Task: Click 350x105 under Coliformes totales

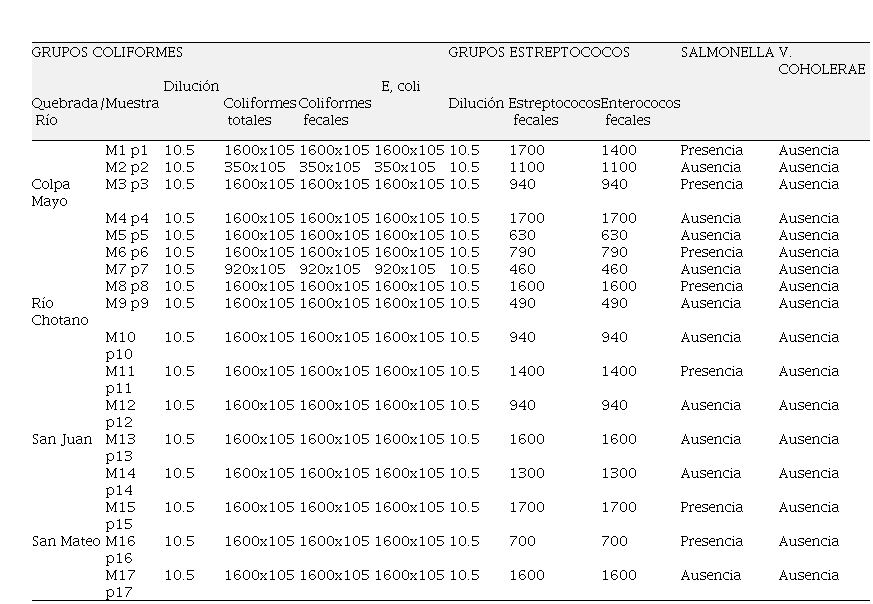Action: pos(254,167)
